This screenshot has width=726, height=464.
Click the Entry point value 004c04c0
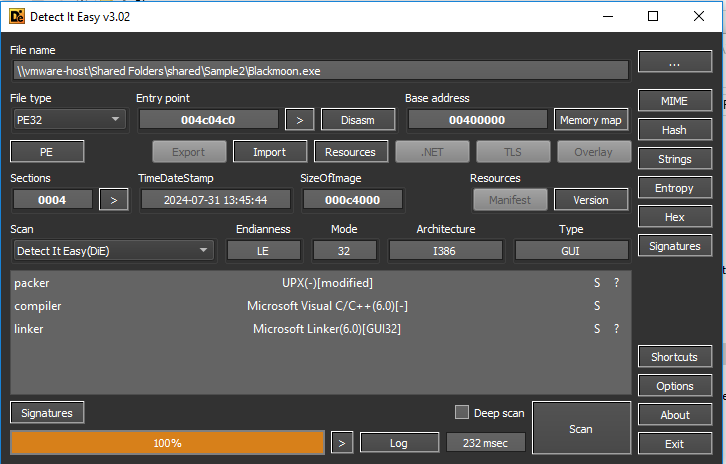tap(208, 120)
